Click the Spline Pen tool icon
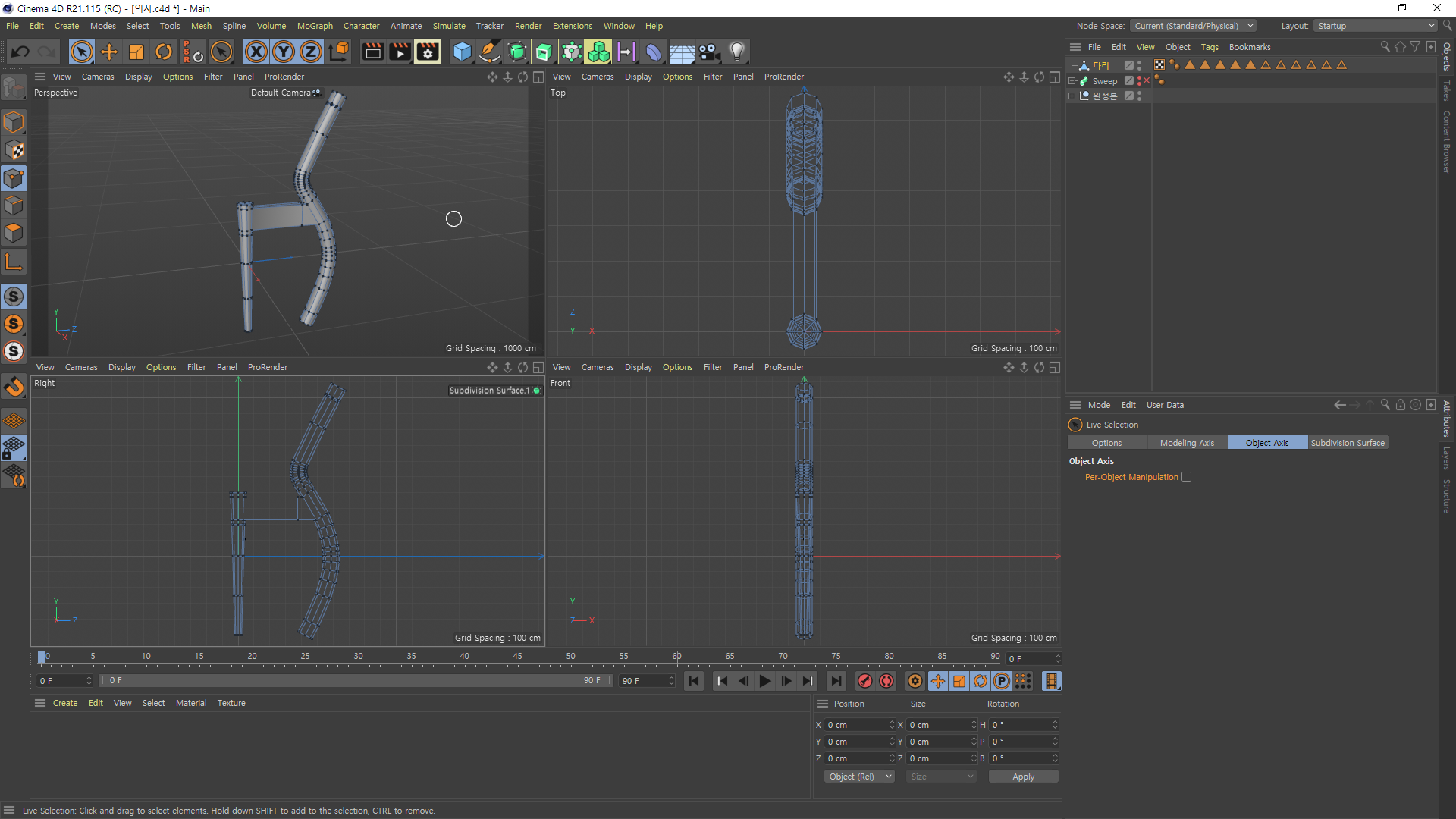The image size is (1456, 819). pos(490,52)
